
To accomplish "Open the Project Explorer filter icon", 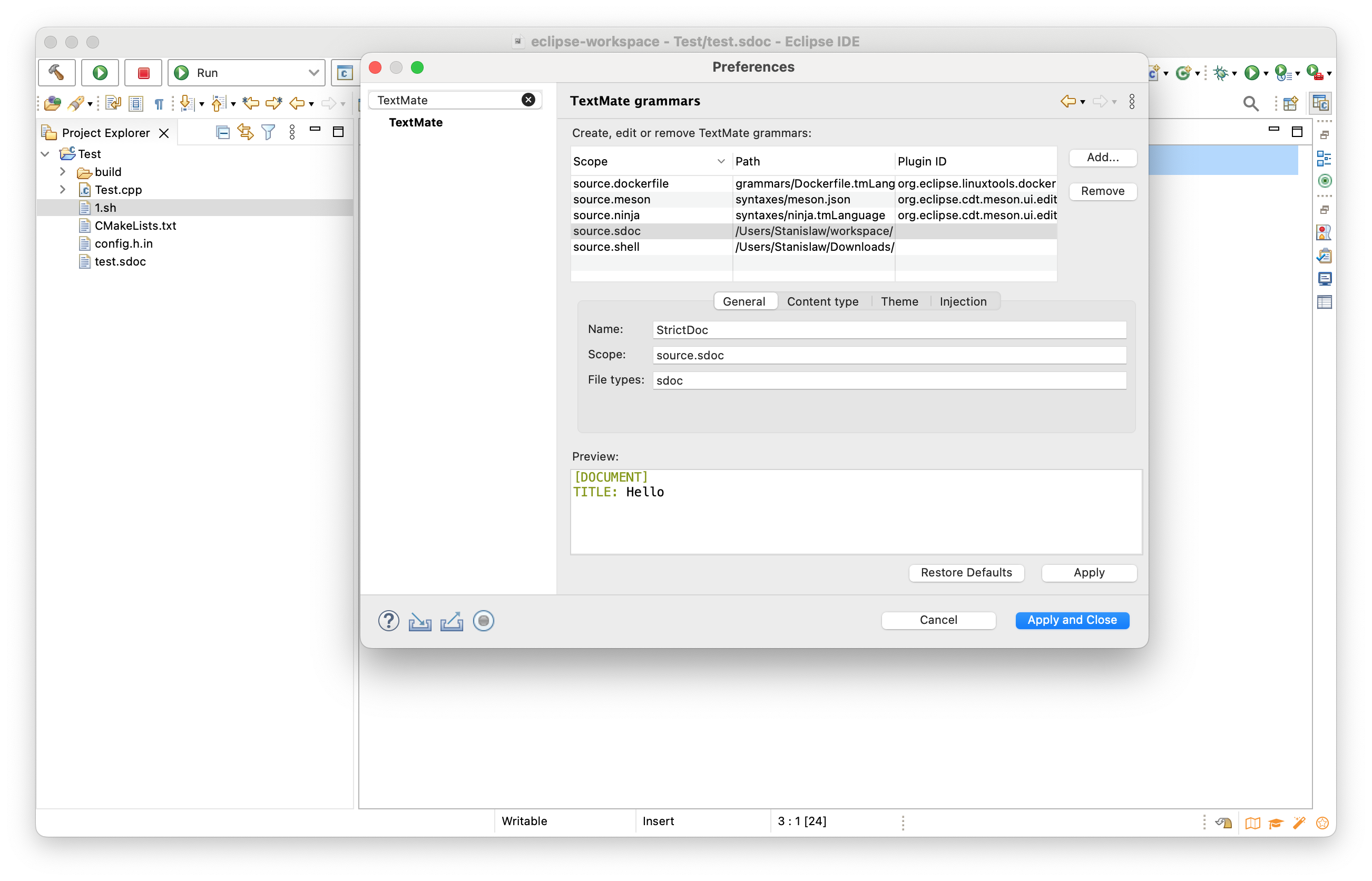I will (x=268, y=133).
